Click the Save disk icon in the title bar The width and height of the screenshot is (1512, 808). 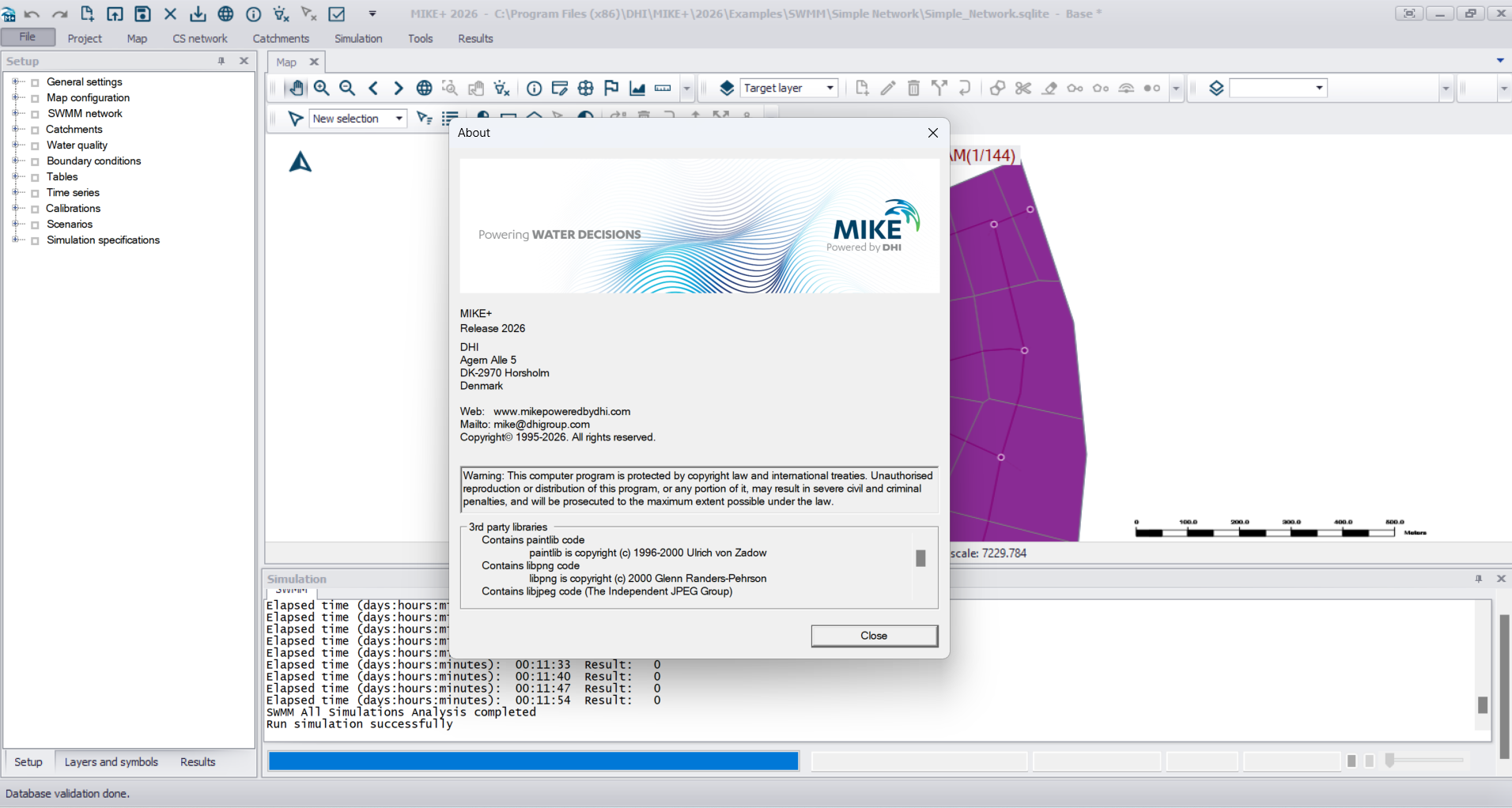pos(142,13)
